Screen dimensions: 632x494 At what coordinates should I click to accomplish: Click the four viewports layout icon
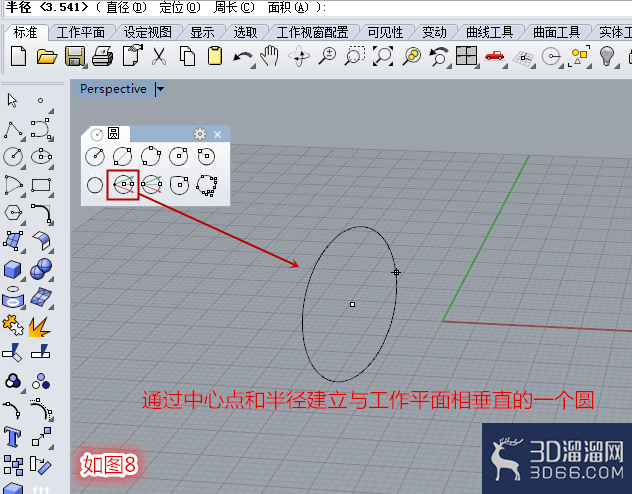(466, 55)
